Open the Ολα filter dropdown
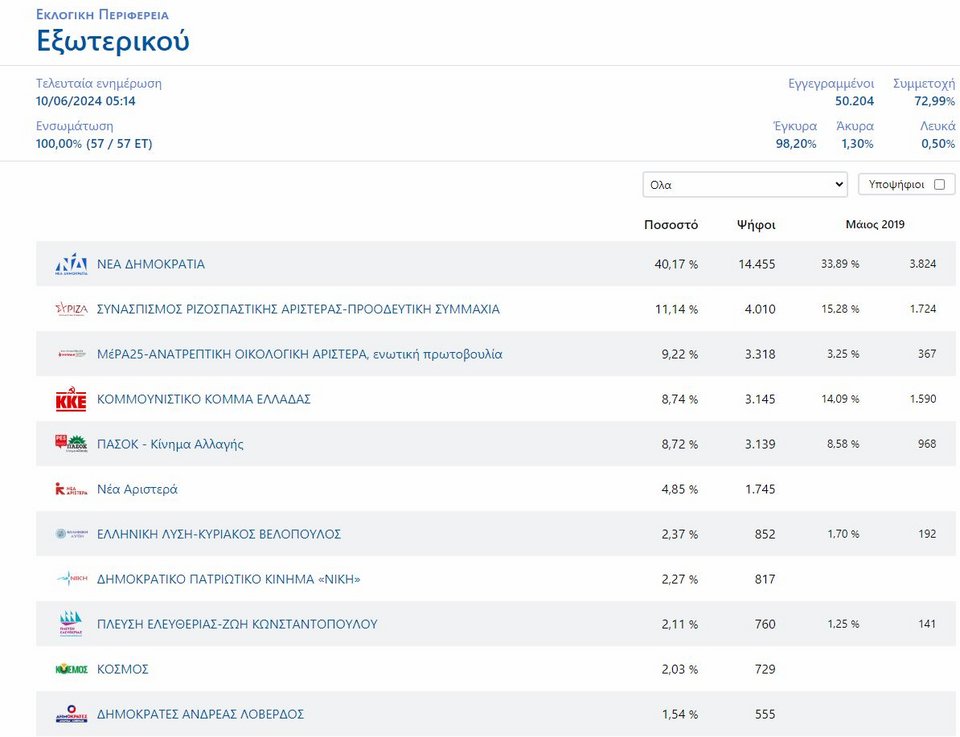 745,184
